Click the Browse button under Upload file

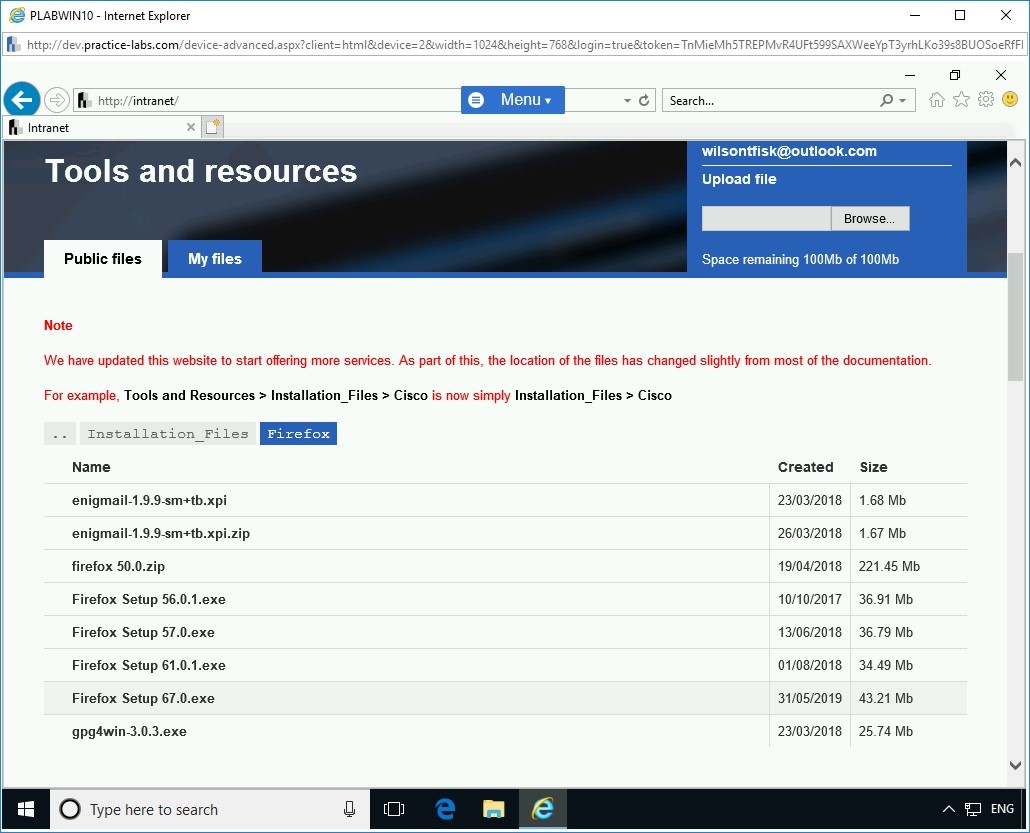(869, 218)
